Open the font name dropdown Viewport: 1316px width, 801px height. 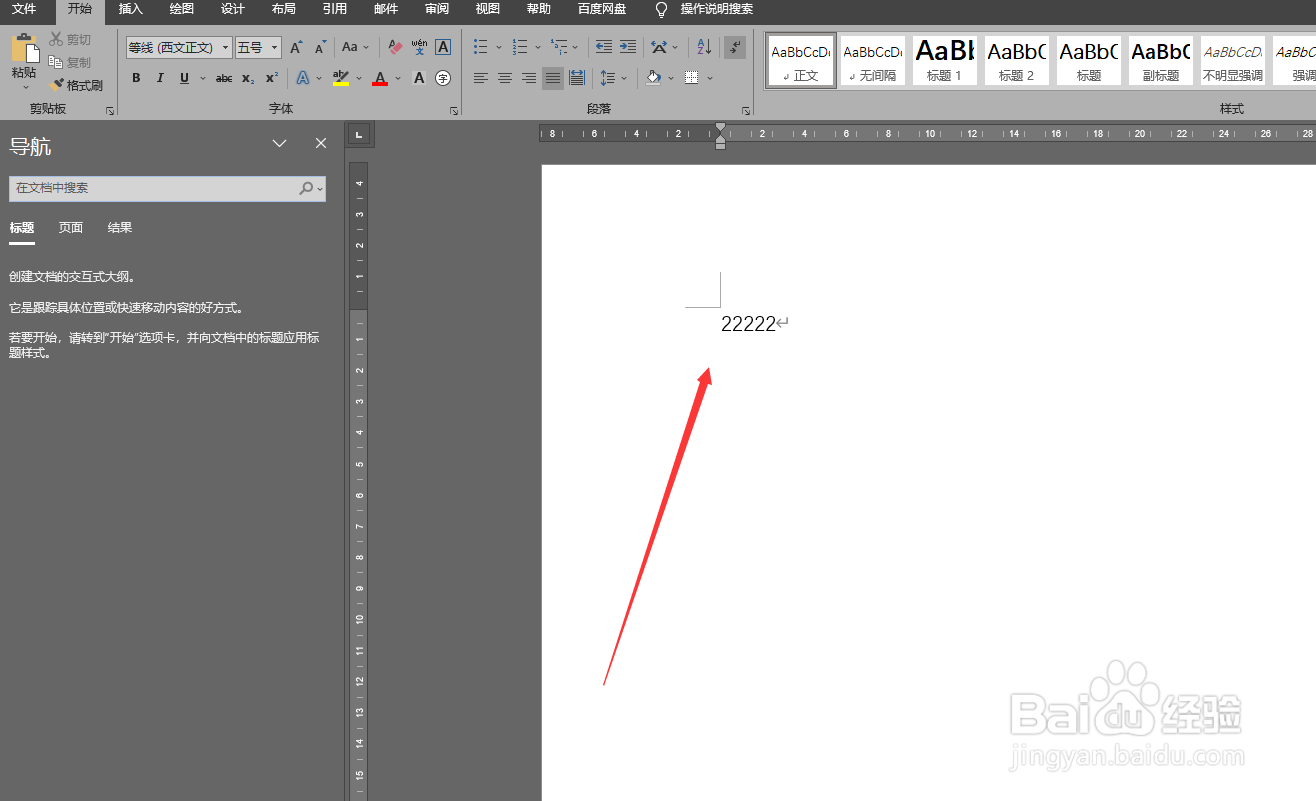point(226,47)
